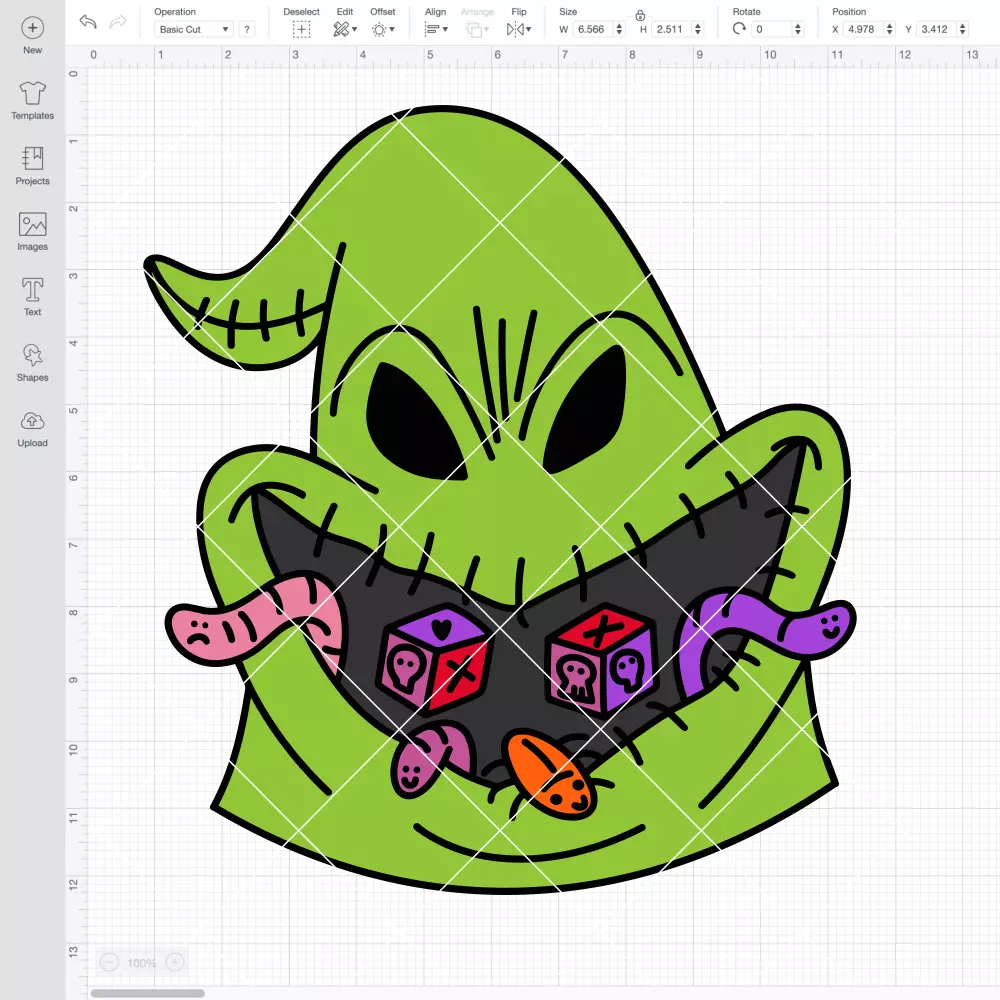
Task: Click the Operation help question mark
Action: tap(247, 29)
